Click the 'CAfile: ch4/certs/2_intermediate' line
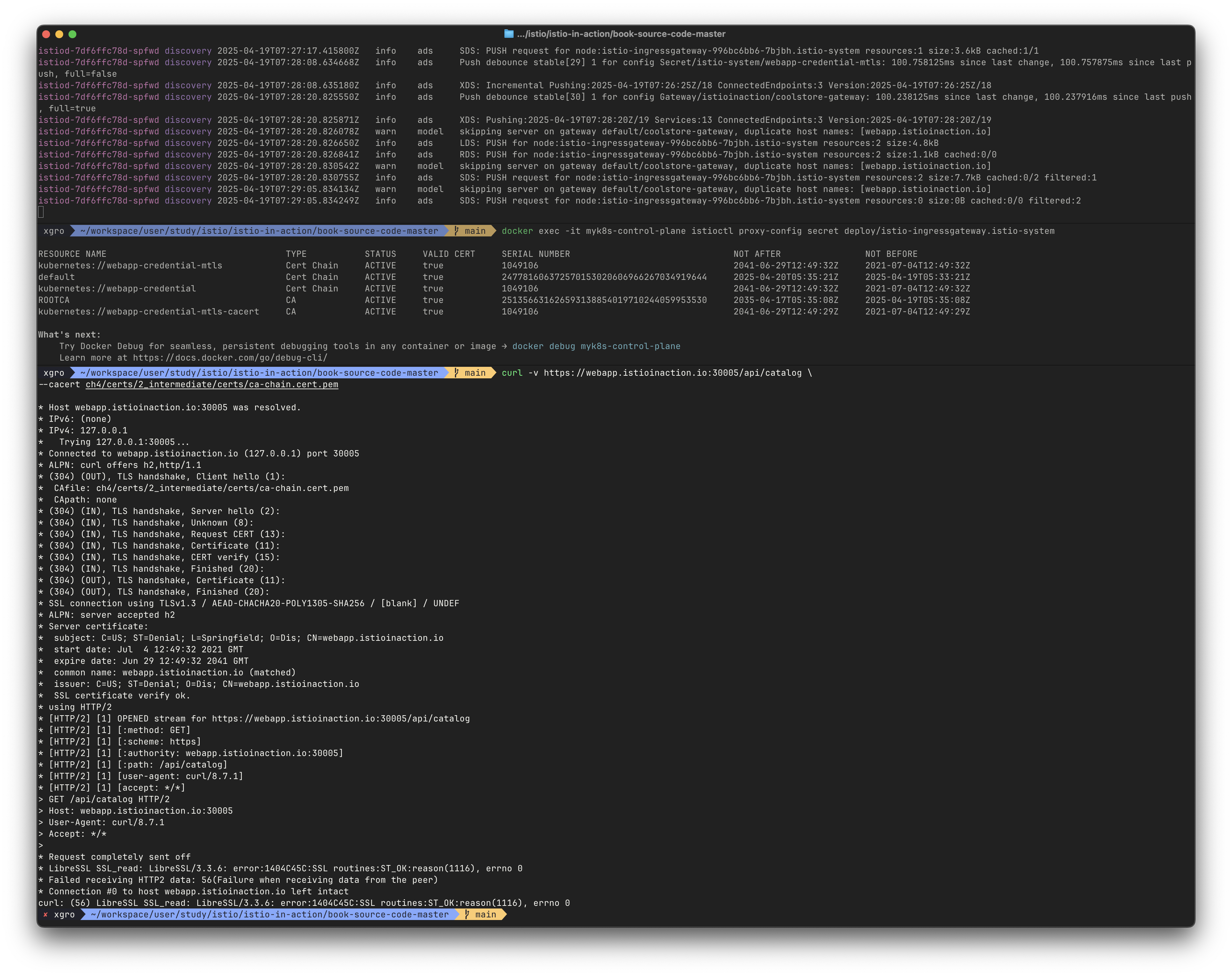 pyautogui.click(x=193, y=488)
